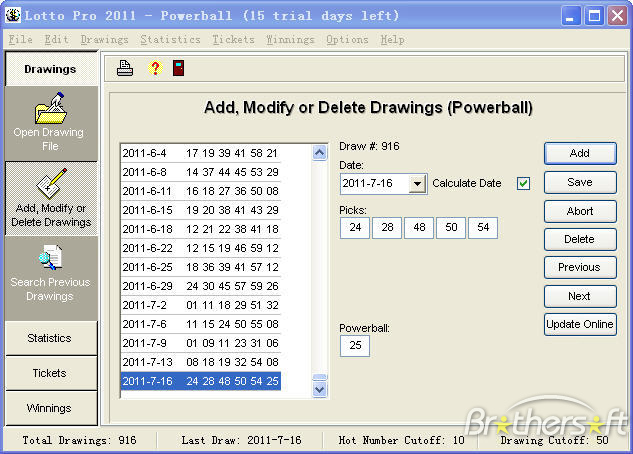Open the Help menu
This screenshot has width=633, height=454.
[x=392, y=40]
